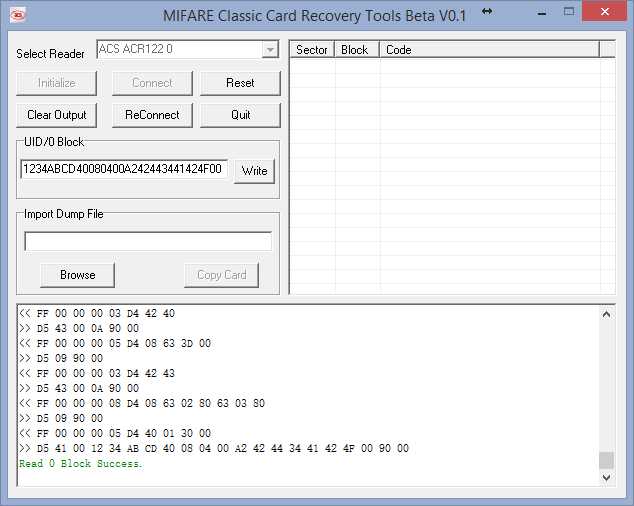Click log line "<< FF 00 00 00 05 D4 08 63 3D 00"
The height and width of the screenshot is (506, 634).
pos(115,343)
